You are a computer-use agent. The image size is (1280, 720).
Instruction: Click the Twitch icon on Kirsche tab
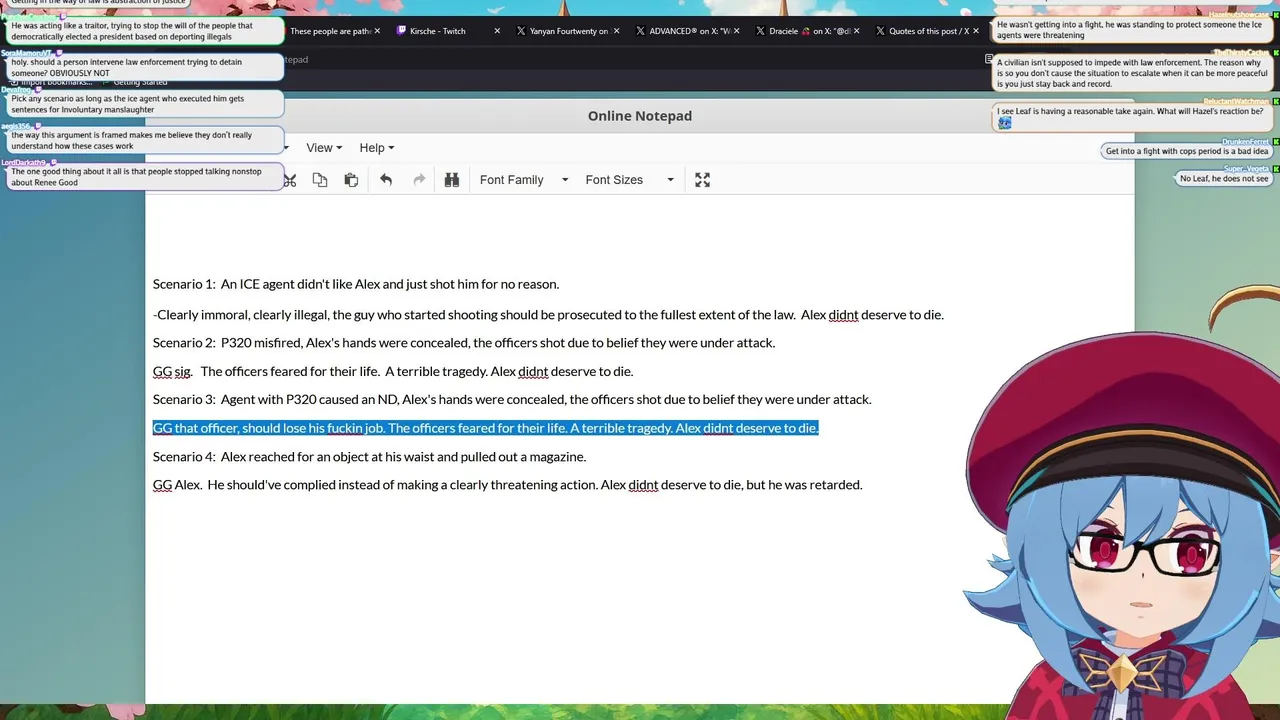point(402,31)
